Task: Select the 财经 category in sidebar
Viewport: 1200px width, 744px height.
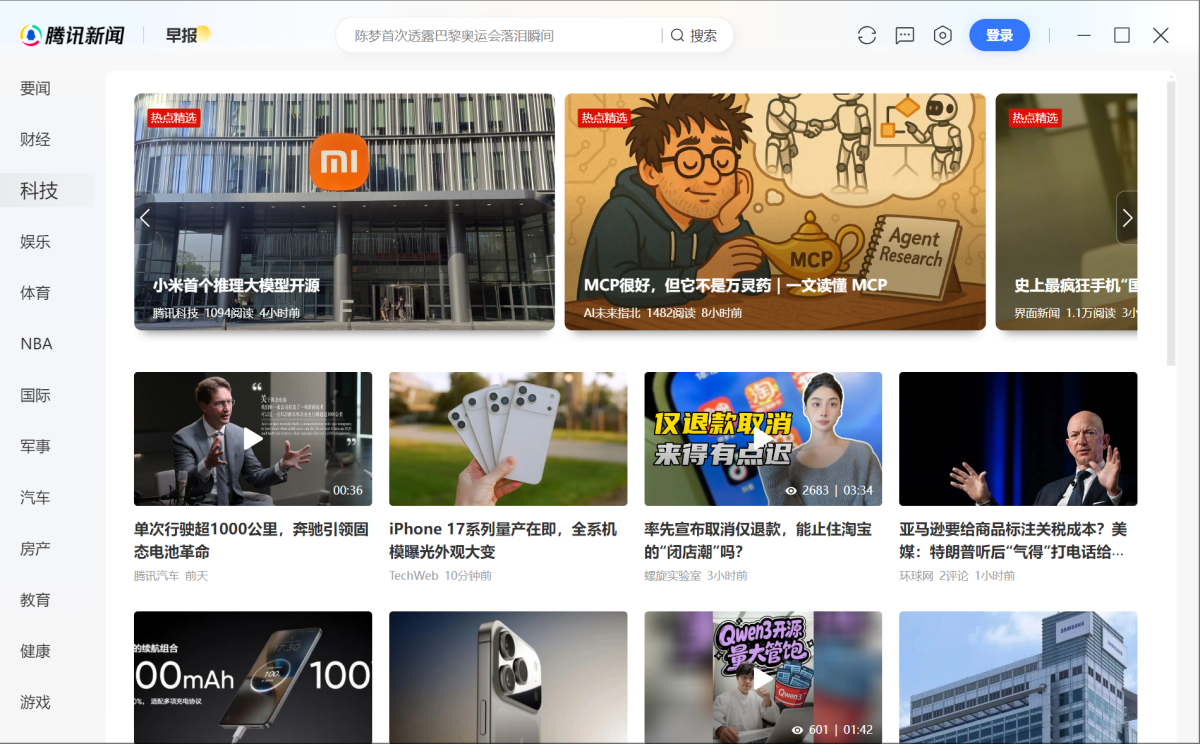Action: click(x=36, y=139)
